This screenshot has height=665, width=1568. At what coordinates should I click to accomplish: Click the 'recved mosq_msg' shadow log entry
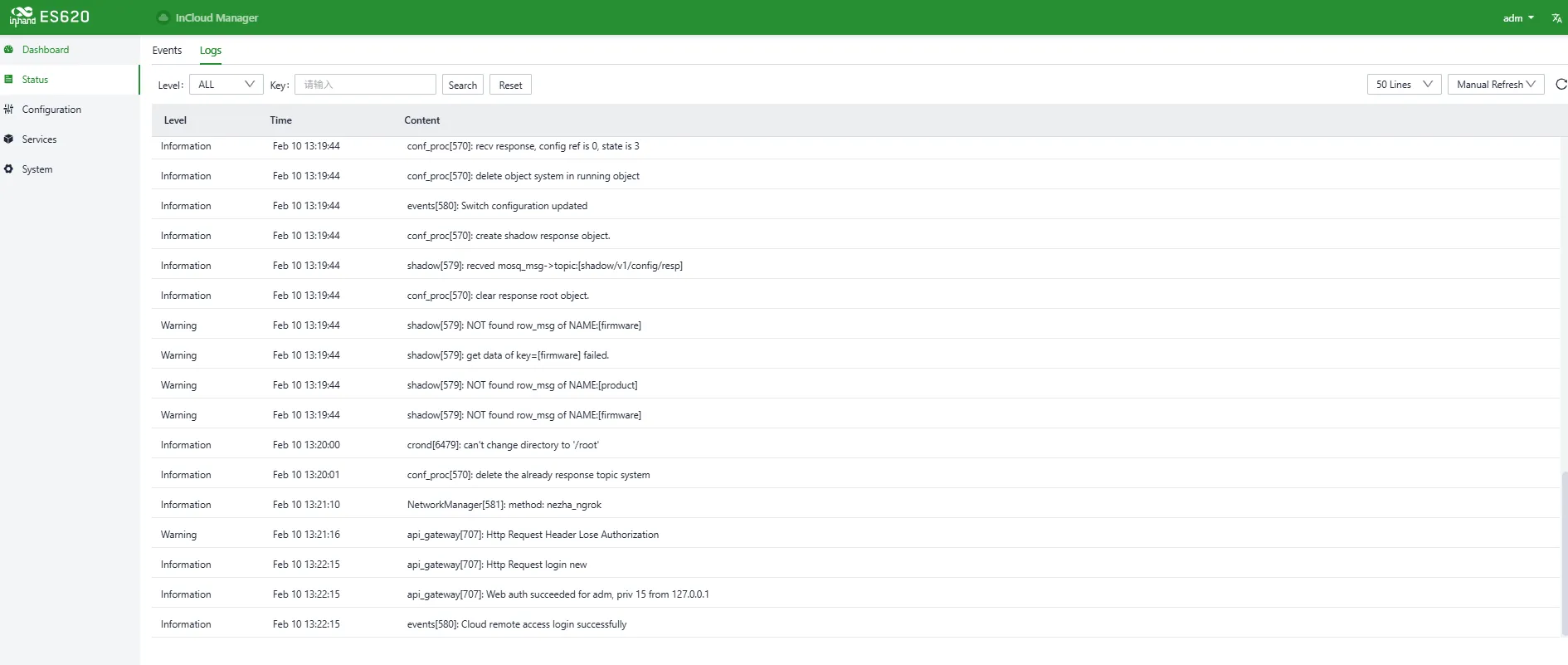tap(855, 266)
